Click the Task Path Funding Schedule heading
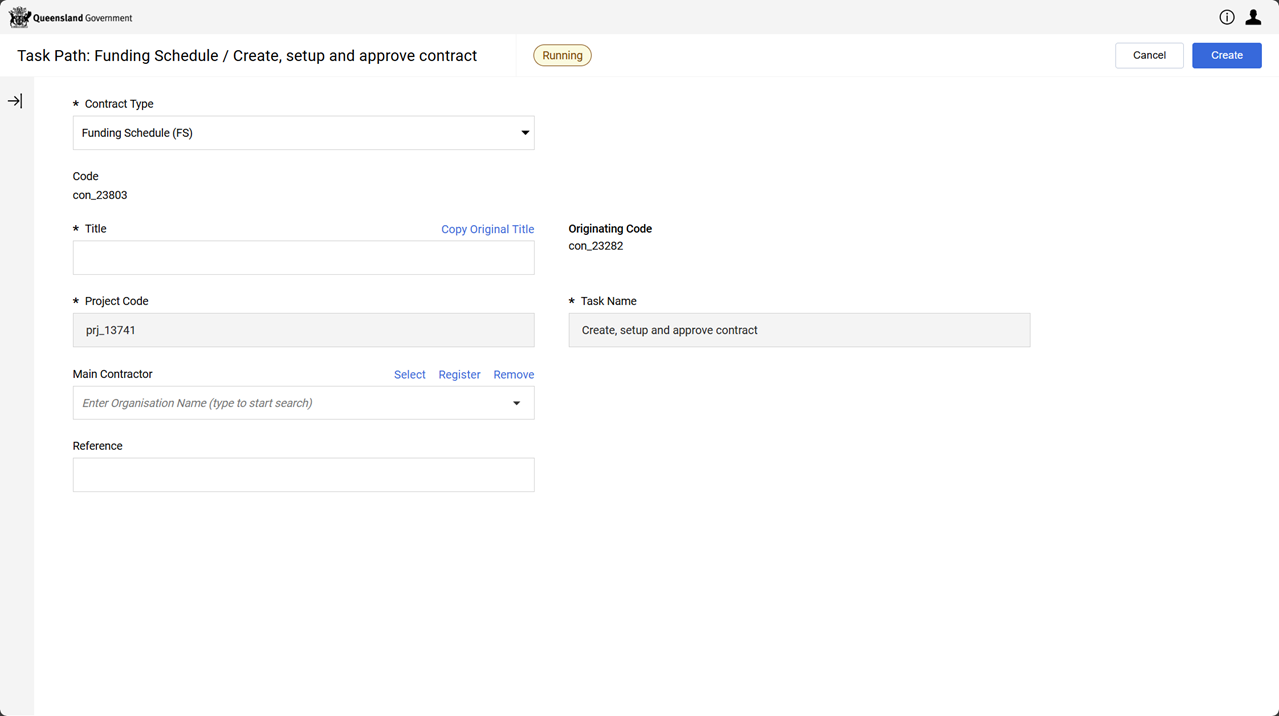This screenshot has height=716, width=1279. (x=247, y=56)
